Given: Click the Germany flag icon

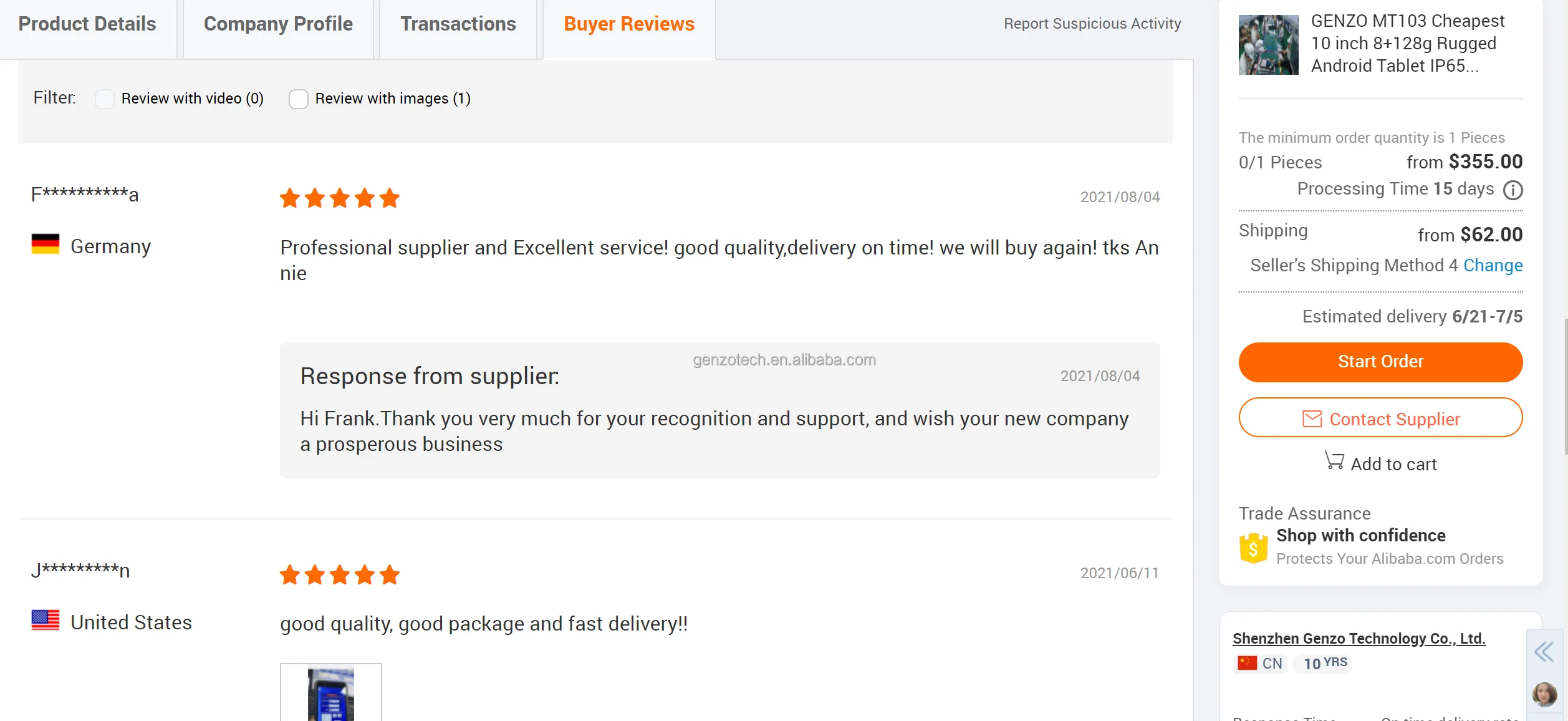Looking at the screenshot, I should (x=46, y=244).
